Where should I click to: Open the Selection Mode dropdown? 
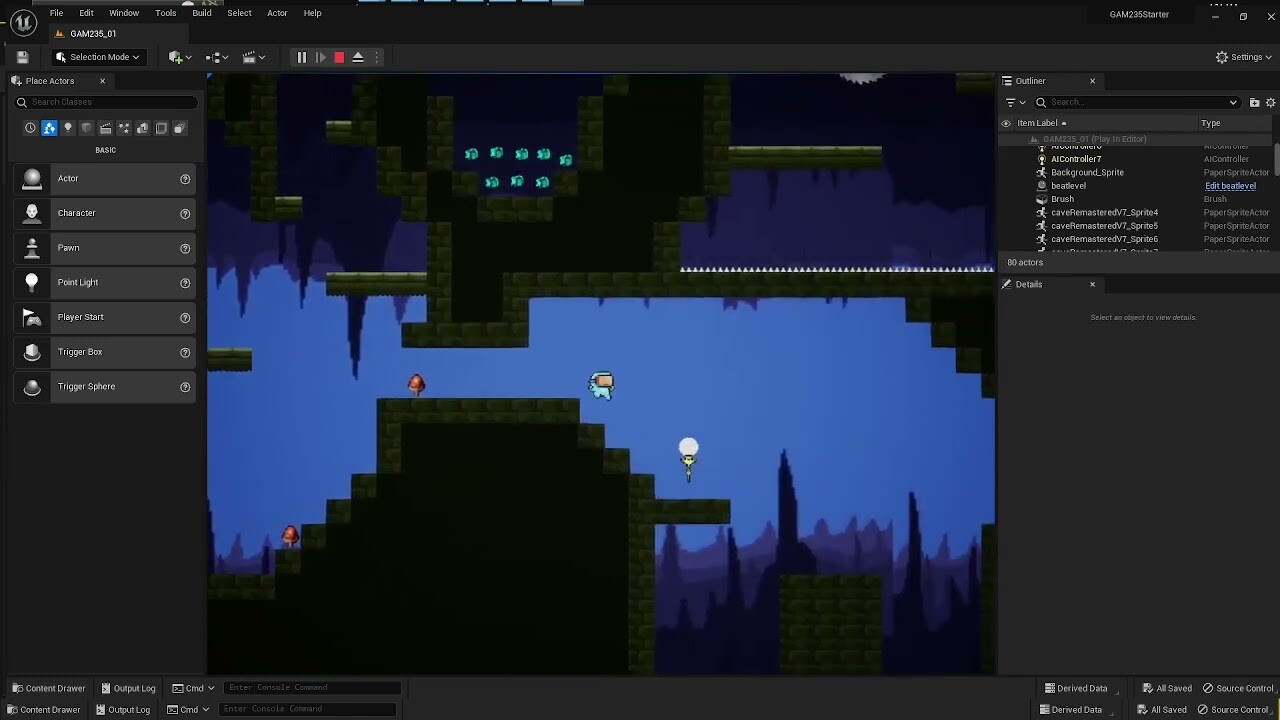pos(97,57)
